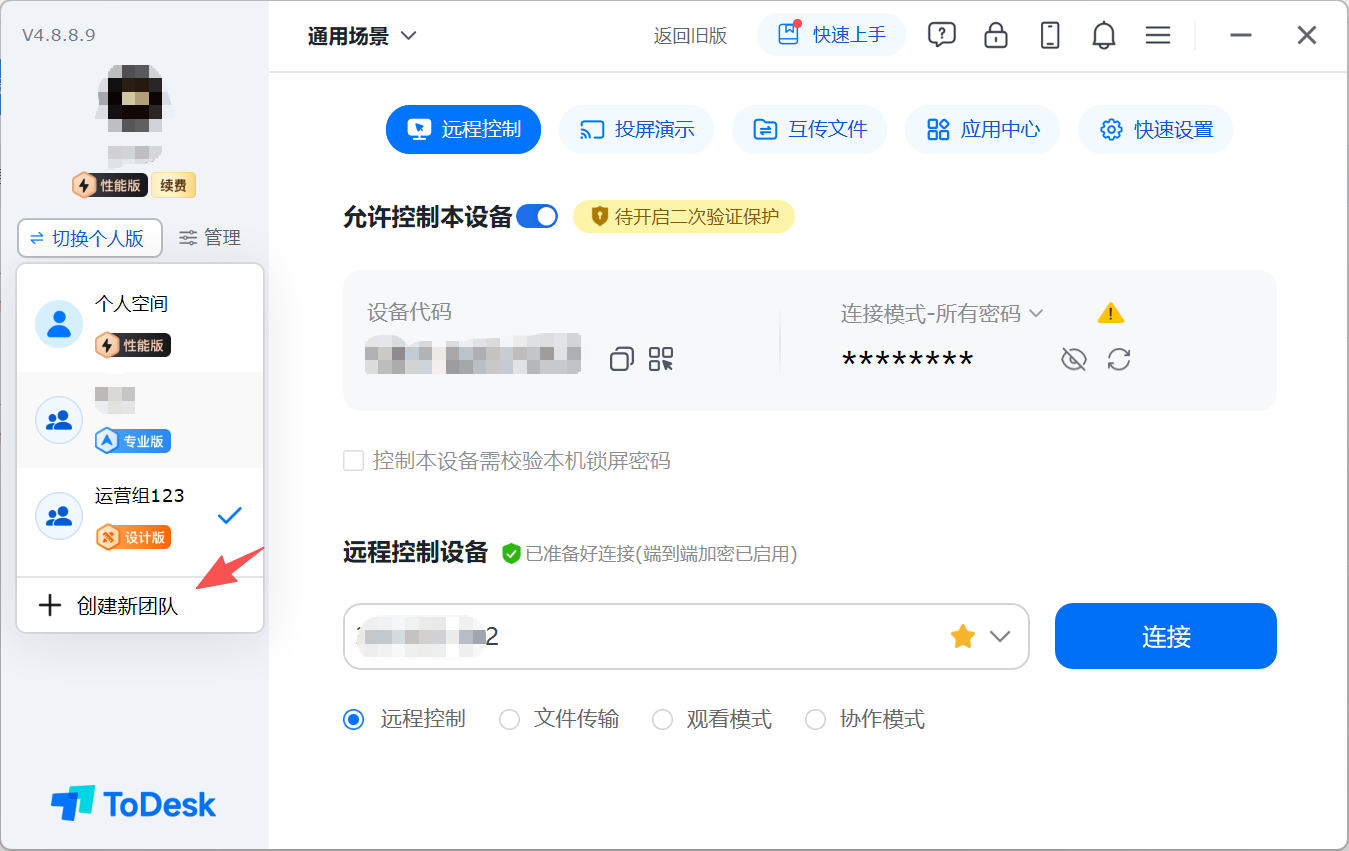Open the hamburger menu icon
The image size is (1349, 851).
[1158, 36]
